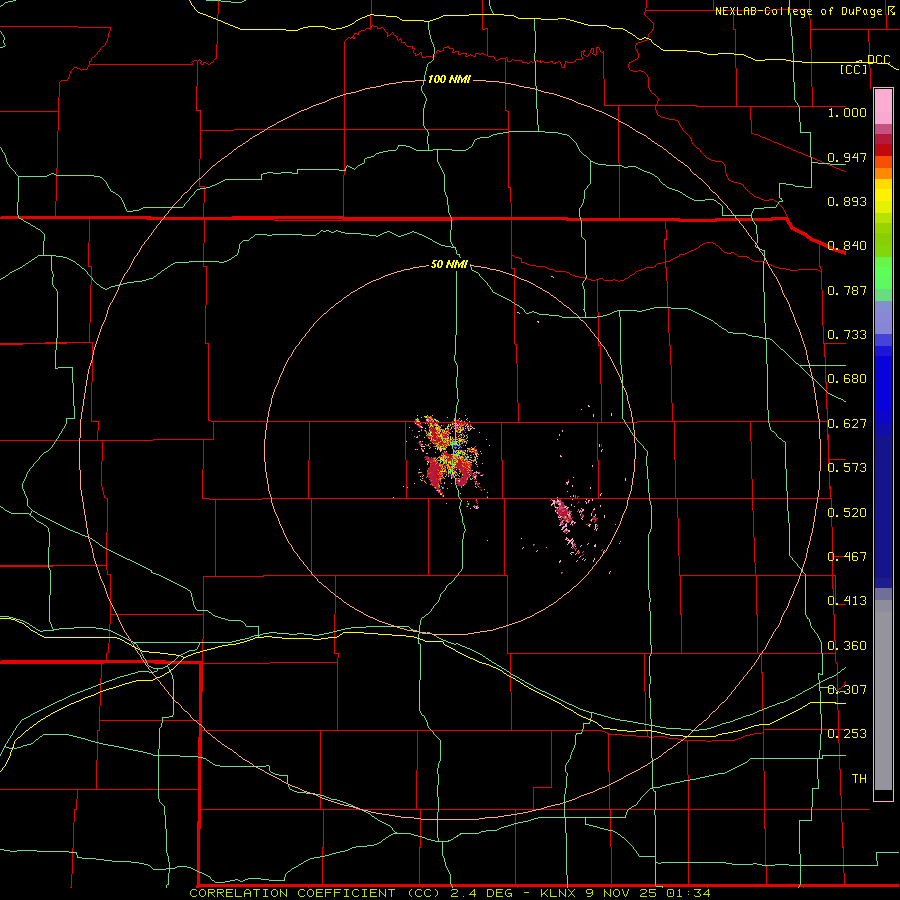Click the radar echo cluster at map center
Screen dimensions: 900x900
coord(451,456)
